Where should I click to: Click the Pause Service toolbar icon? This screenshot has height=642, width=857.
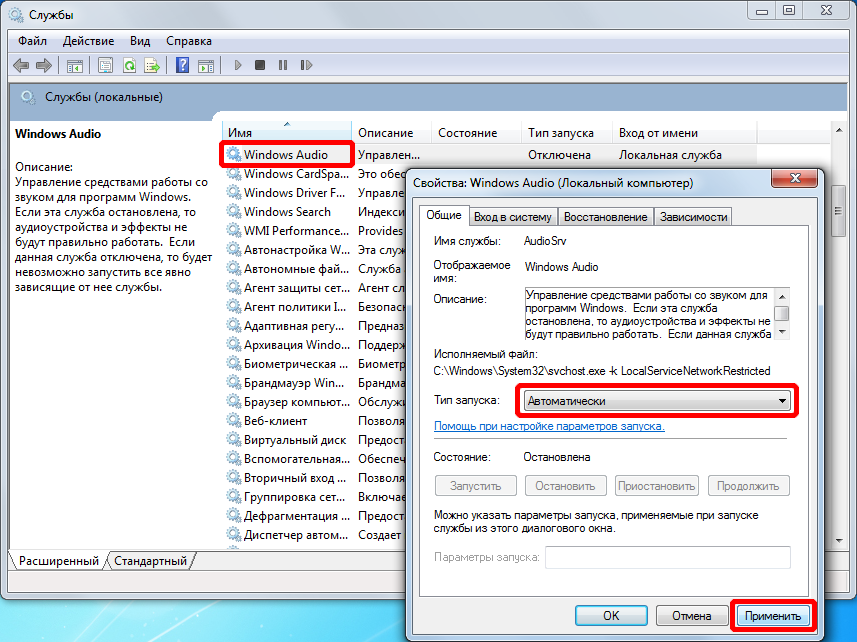click(283, 66)
